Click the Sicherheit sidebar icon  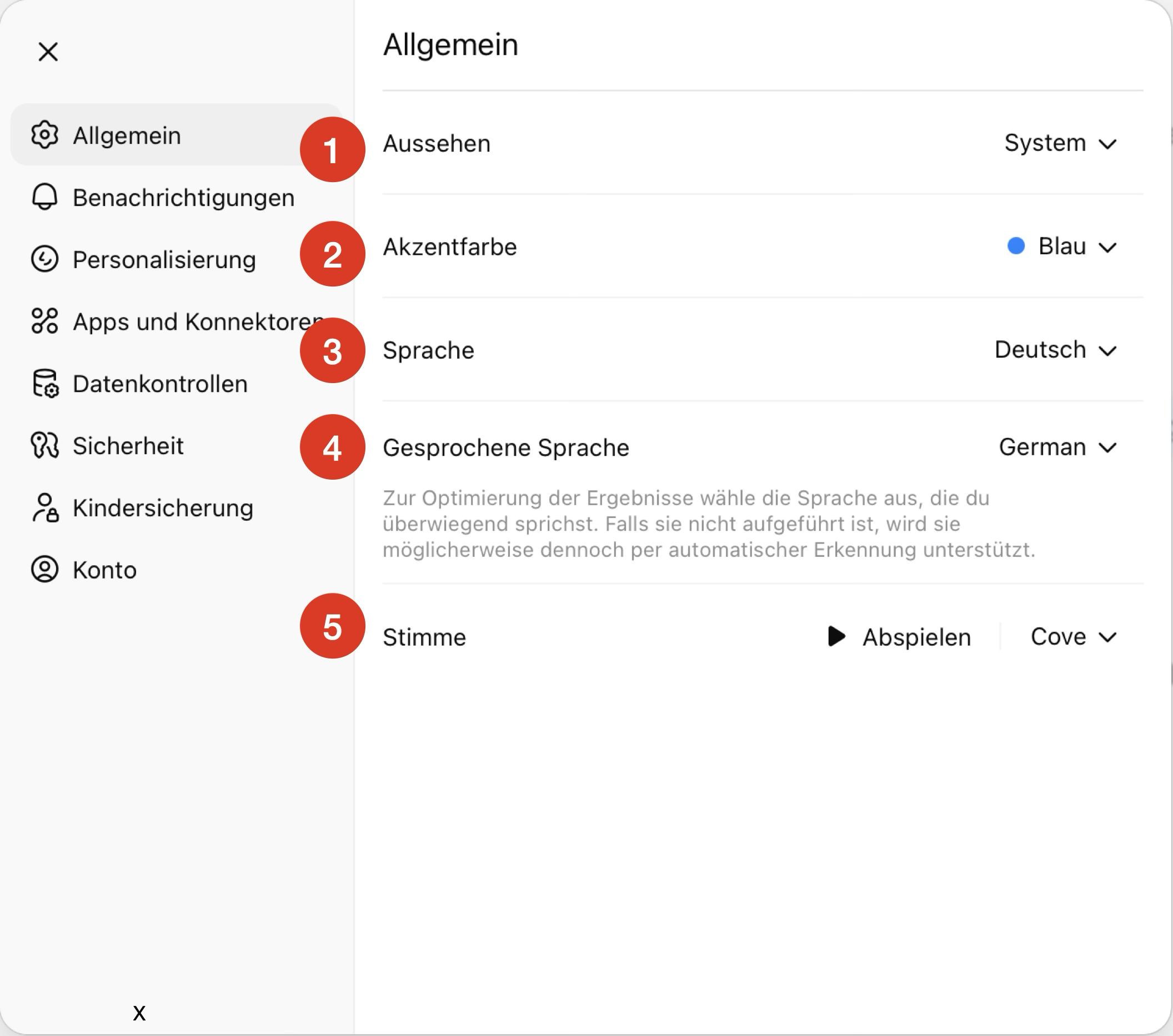point(44,446)
